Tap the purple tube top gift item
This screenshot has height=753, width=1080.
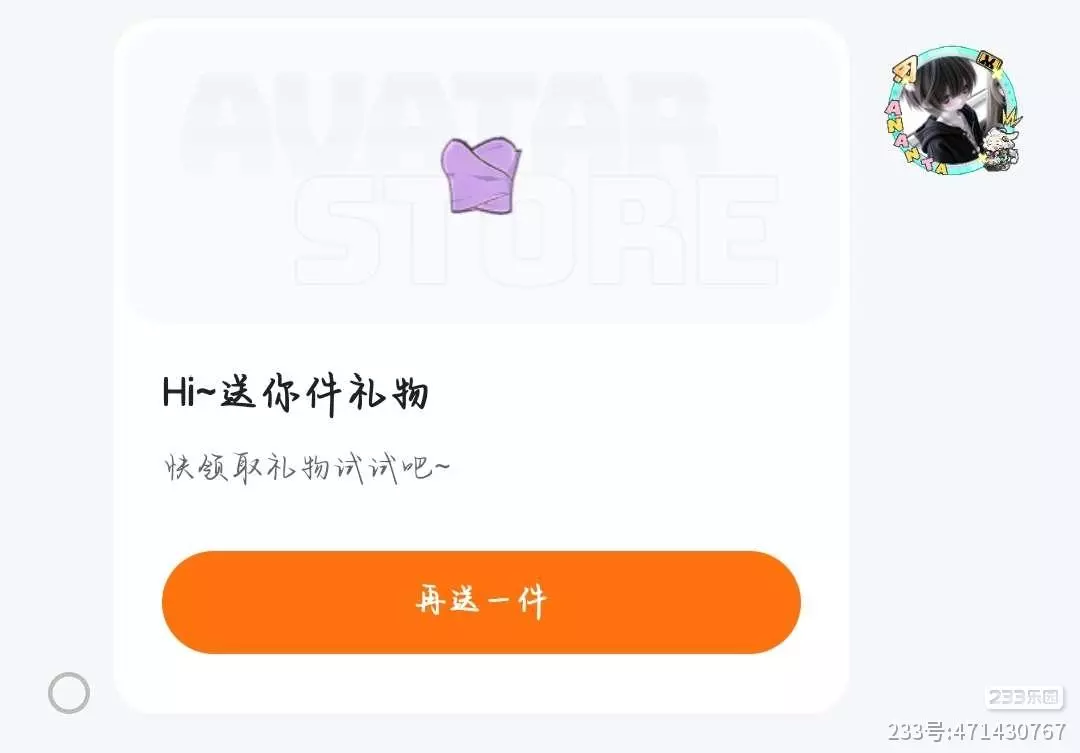coord(481,175)
